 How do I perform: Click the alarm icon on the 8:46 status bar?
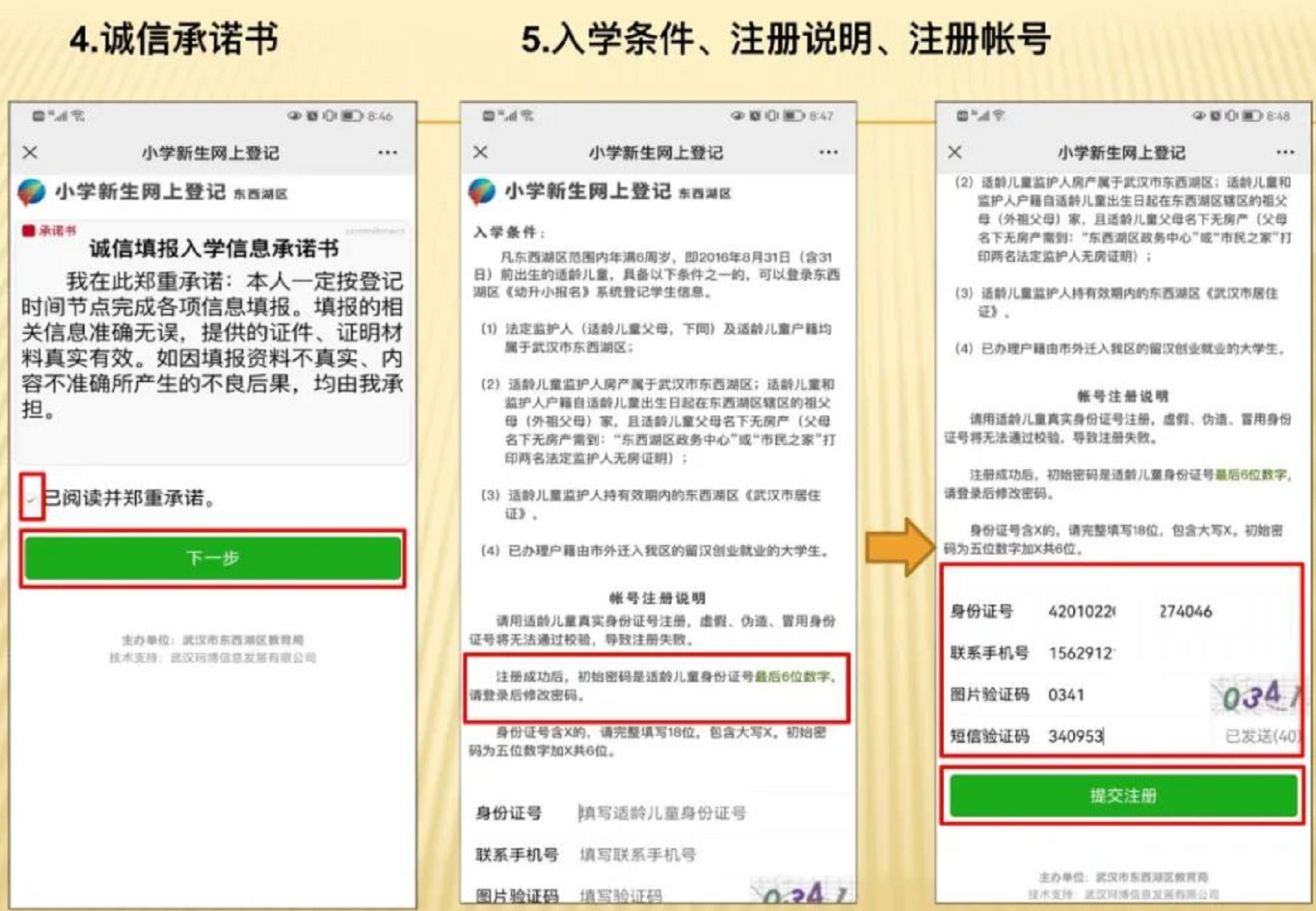coord(312,116)
